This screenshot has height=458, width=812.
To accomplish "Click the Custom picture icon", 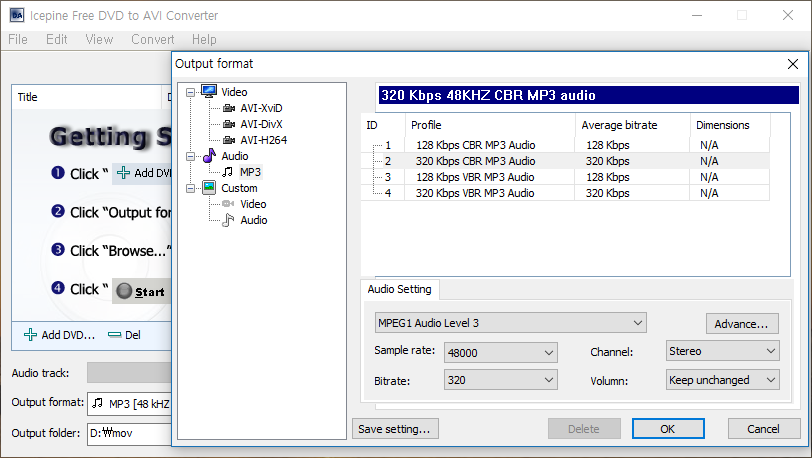I will pos(209,188).
